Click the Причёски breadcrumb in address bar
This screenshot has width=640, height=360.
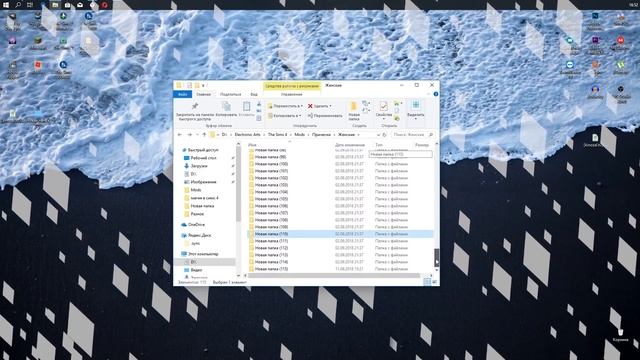point(321,135)
